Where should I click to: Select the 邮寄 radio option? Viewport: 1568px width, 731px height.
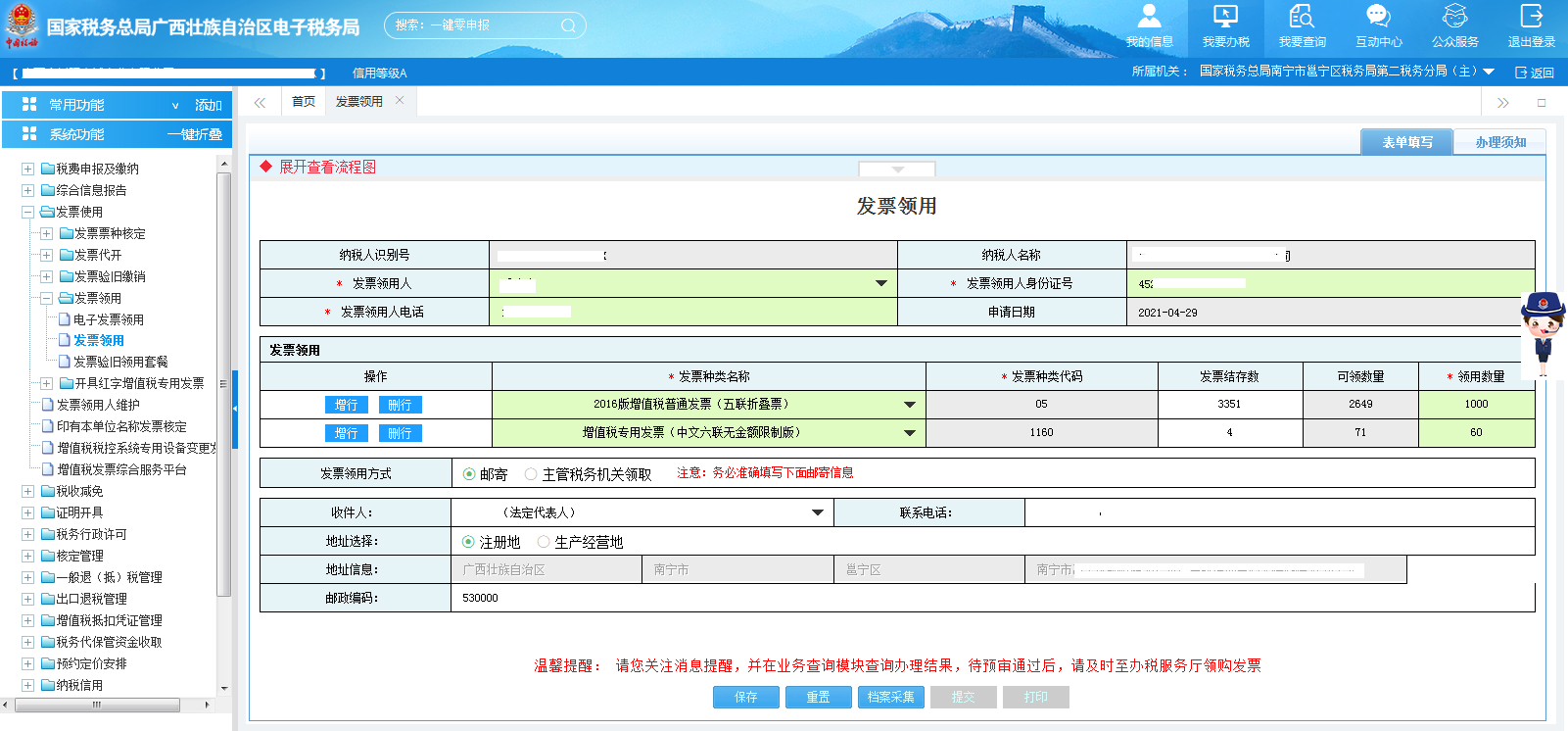(469, 474)
